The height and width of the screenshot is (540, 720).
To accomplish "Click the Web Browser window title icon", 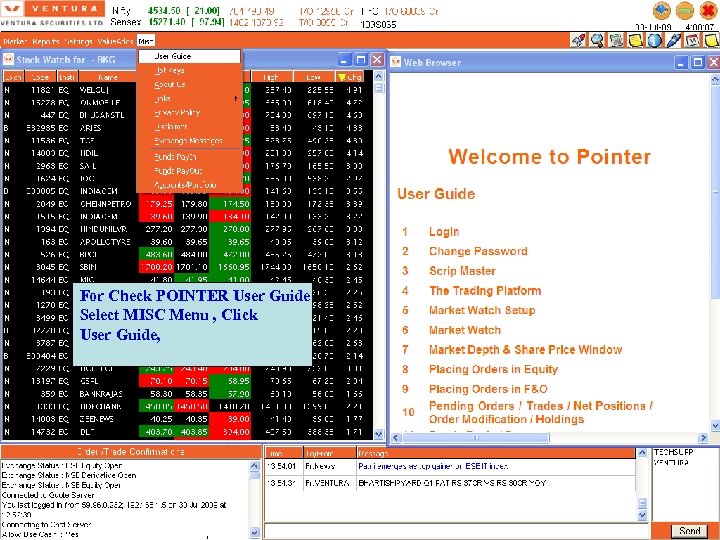I will tap(395, 62).
